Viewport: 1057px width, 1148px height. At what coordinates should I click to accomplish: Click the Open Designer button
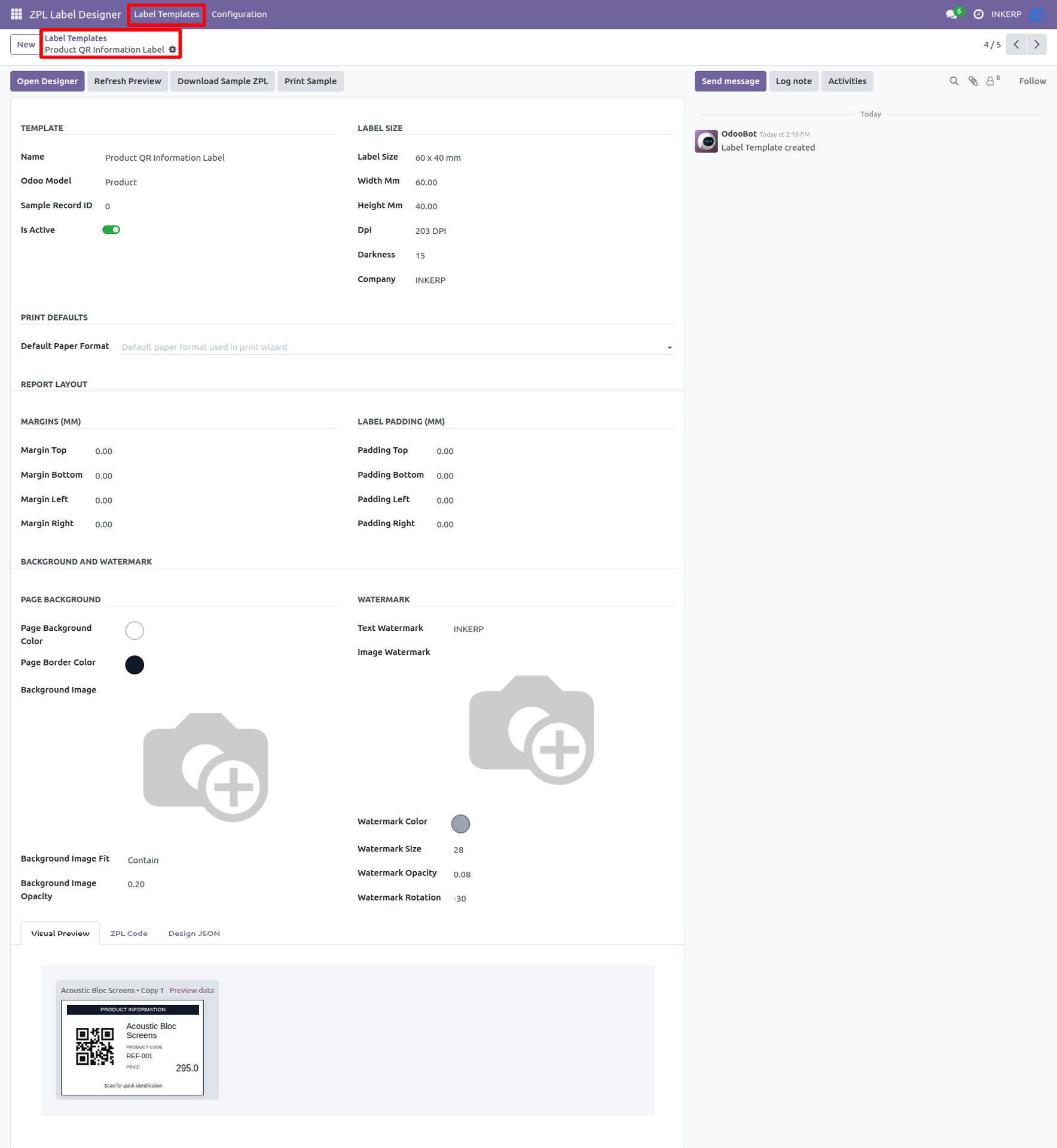47,81
